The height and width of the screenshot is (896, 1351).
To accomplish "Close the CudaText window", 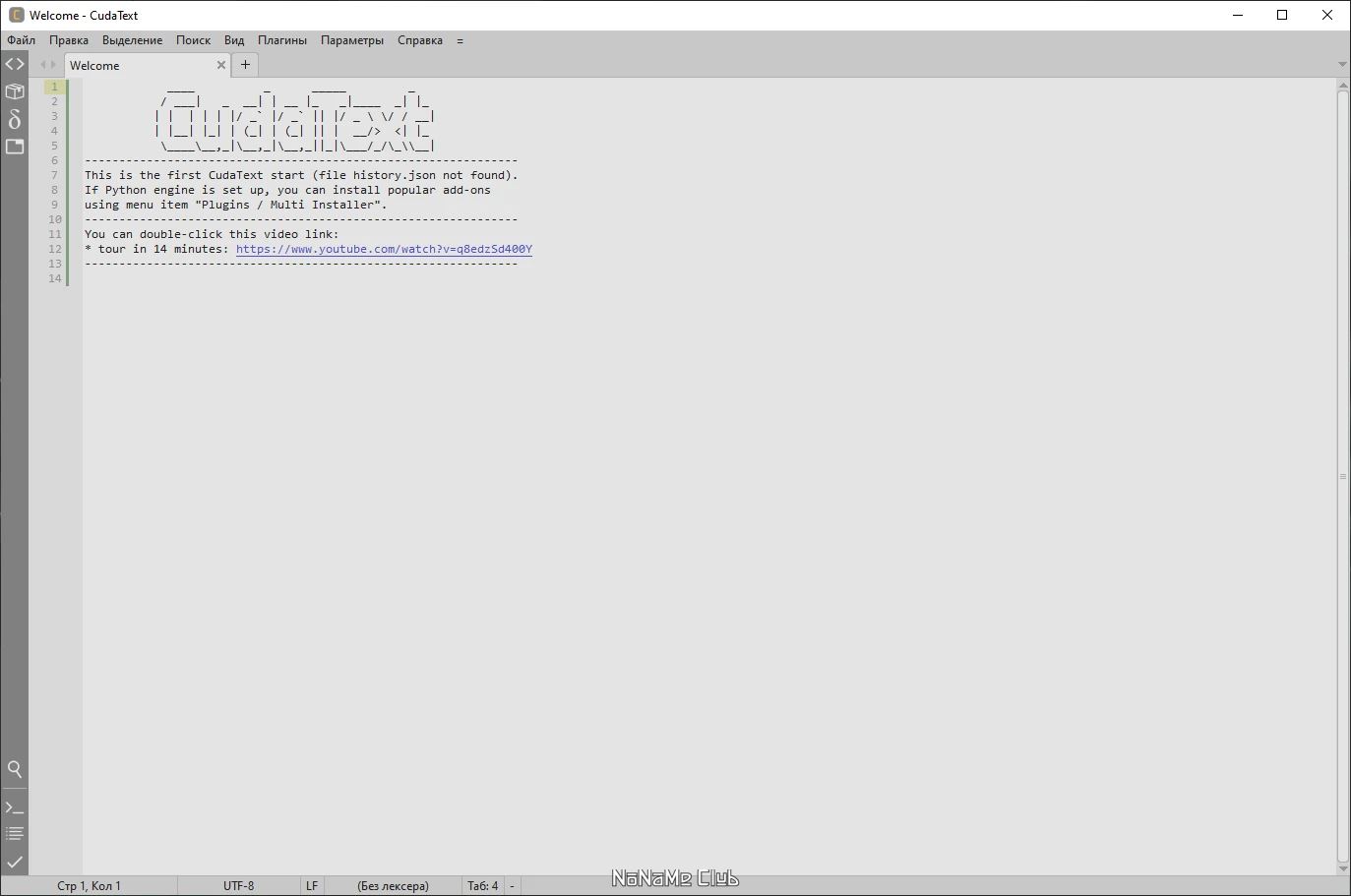I will pyautogui.click(x=1327, y=15).
